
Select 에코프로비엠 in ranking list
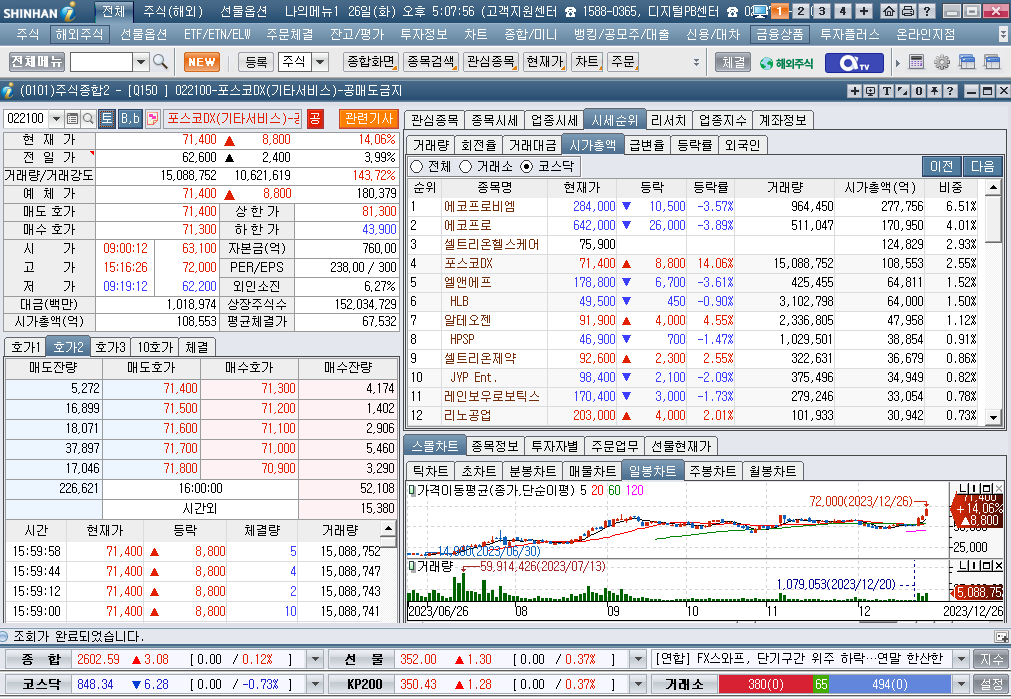pyautogui.click(x=479, y=206)
